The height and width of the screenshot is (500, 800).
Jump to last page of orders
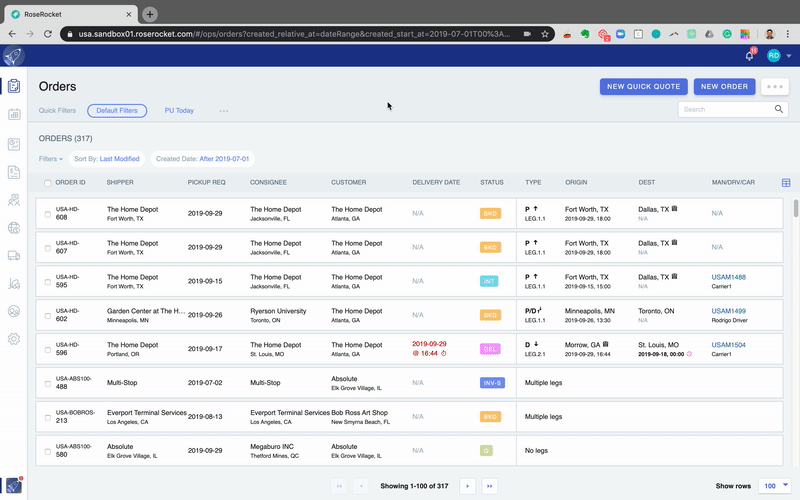coord(489,486)
